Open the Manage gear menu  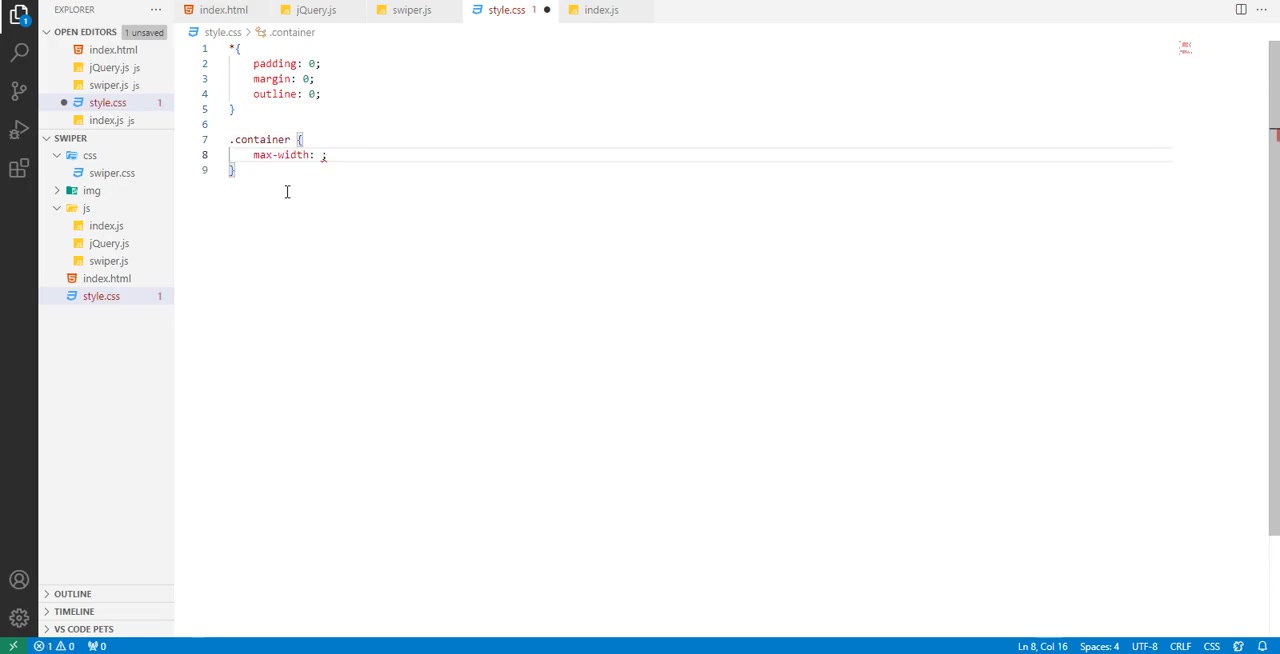[x=19, y=618]
